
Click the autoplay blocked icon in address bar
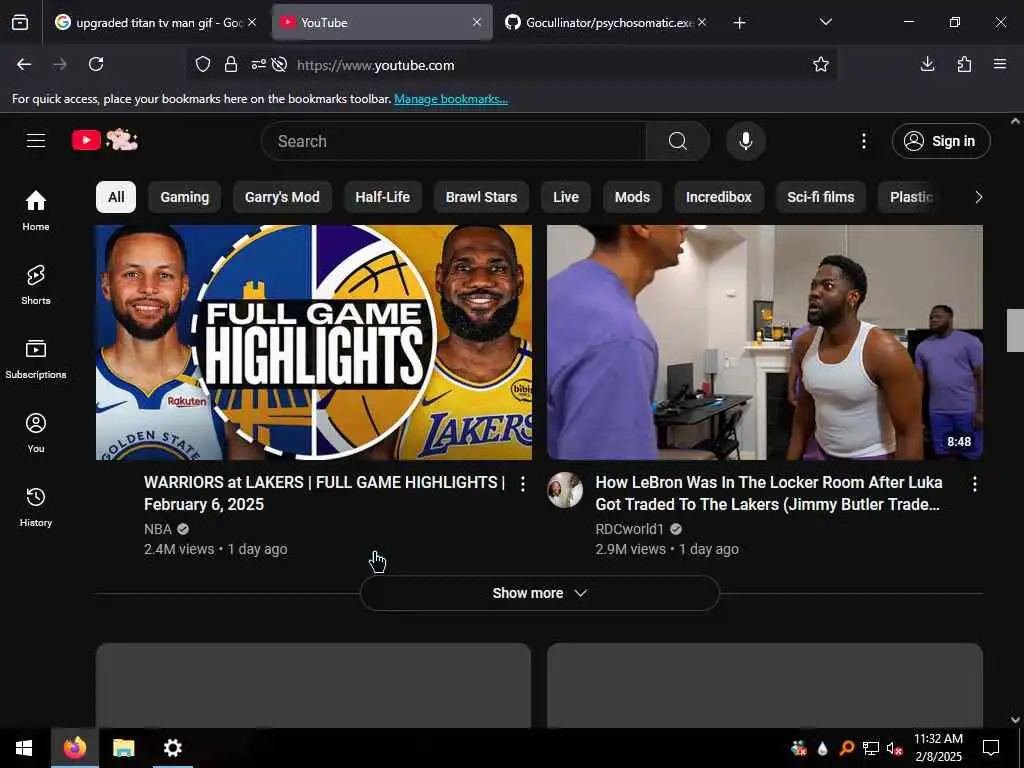click(280, 65)
